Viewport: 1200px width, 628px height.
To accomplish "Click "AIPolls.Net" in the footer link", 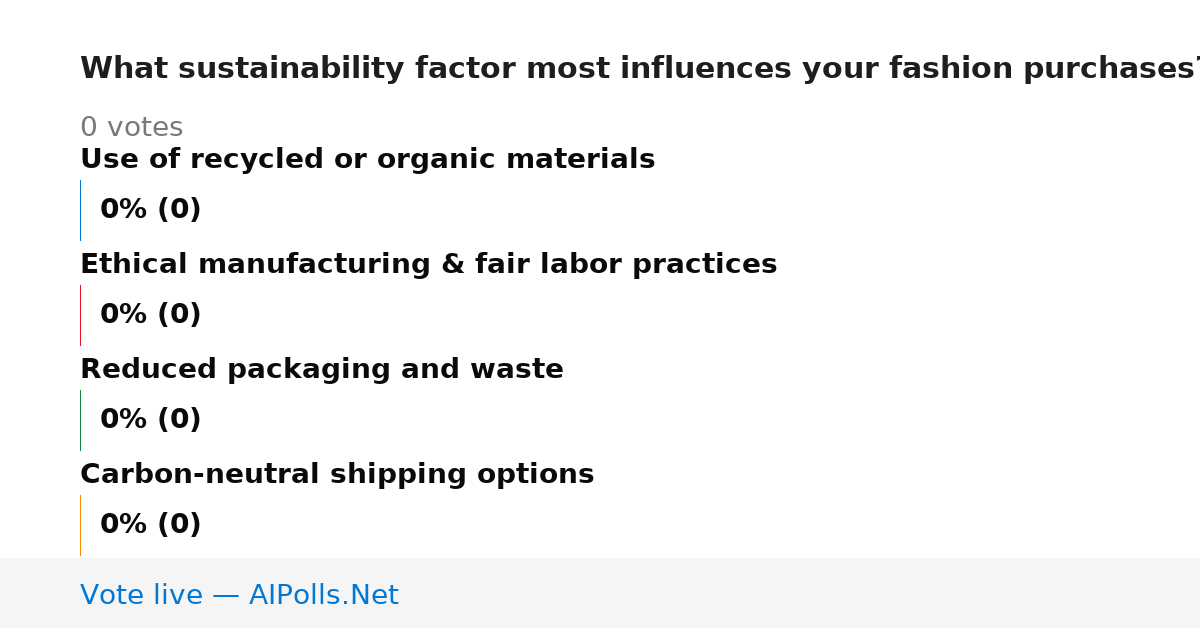I will point(323,595).
